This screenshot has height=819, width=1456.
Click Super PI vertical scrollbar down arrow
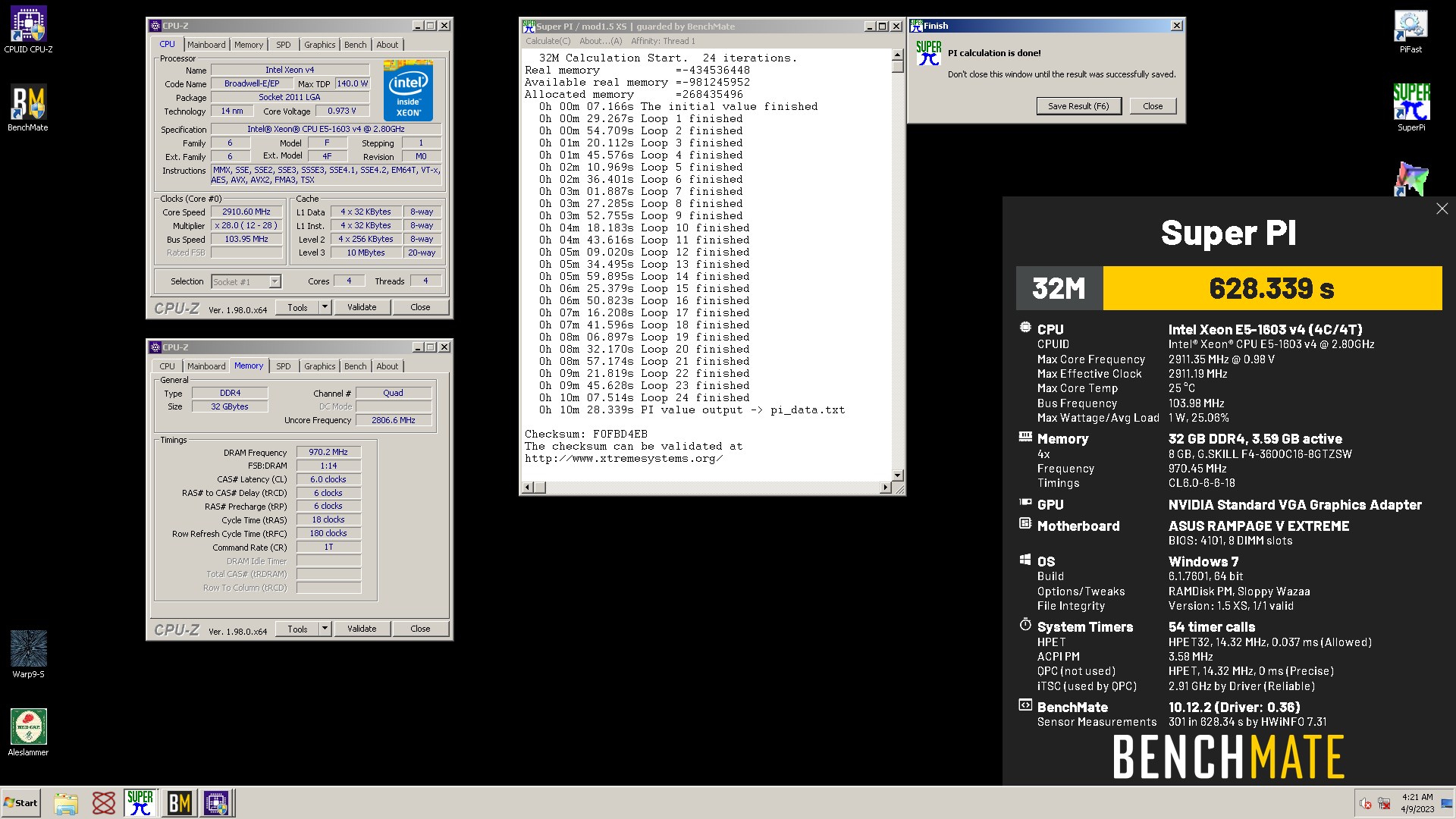pos(898,475)
